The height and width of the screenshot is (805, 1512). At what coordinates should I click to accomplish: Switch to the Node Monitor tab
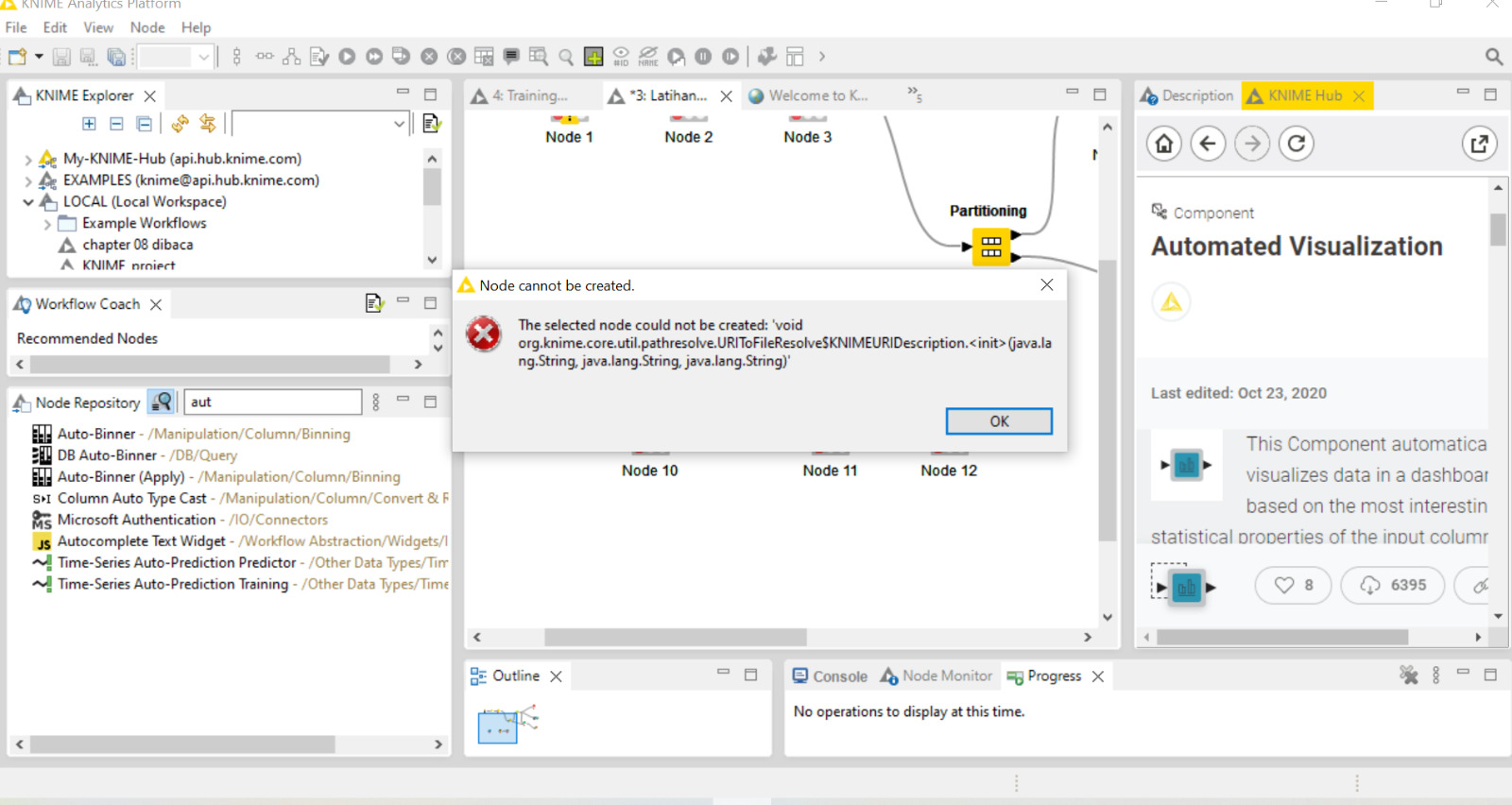(x=936, y=677)
